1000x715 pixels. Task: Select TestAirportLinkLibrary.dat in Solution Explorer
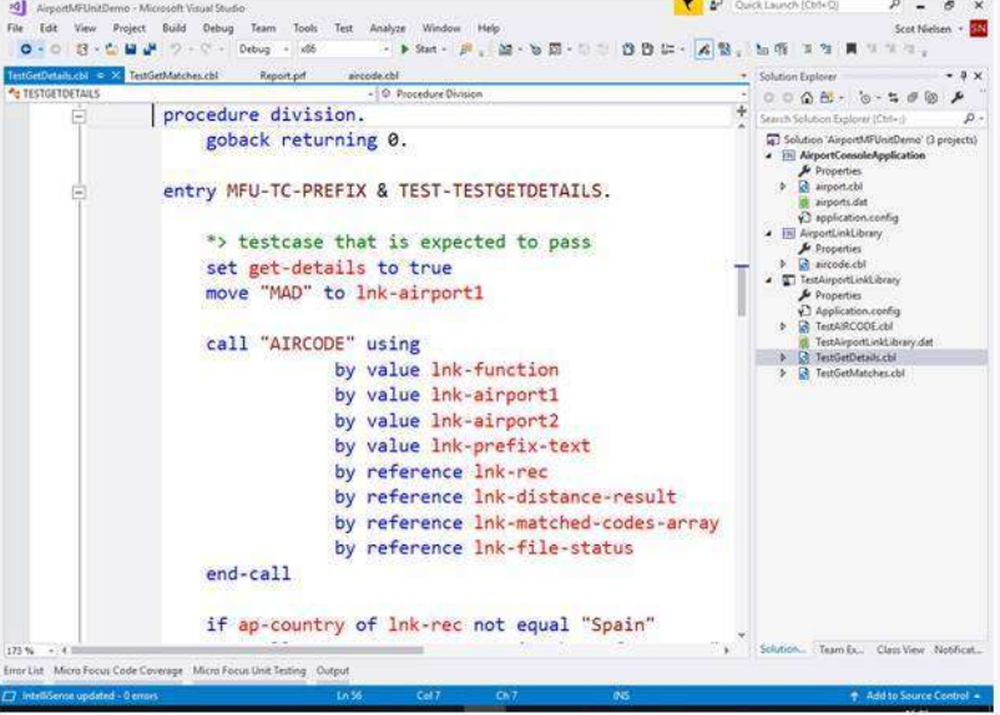pyautogui.click(x=874, y=343)
